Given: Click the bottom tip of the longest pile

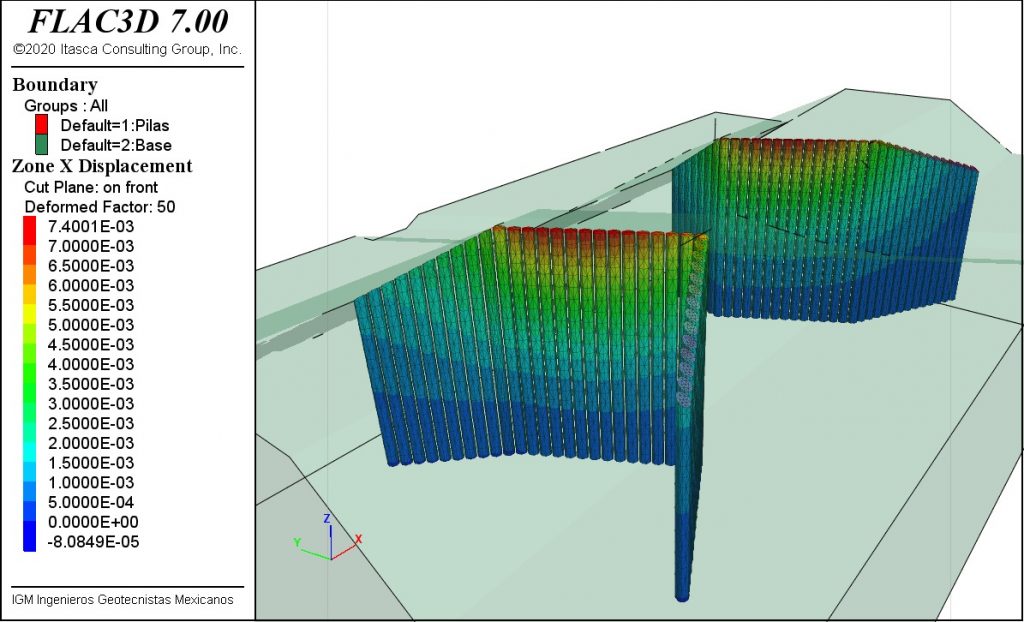Looking at the screenshot, I should pyautogui.click(x=682, y=597).
